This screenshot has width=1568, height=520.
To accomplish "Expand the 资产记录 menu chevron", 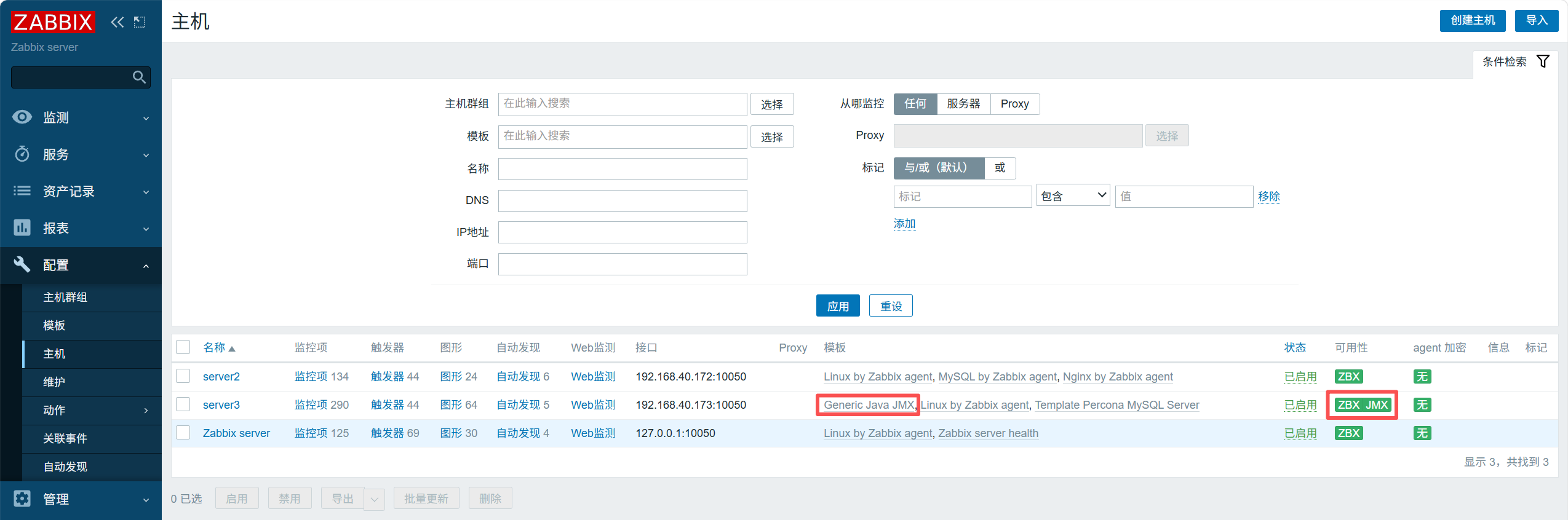I will (146, 192).
